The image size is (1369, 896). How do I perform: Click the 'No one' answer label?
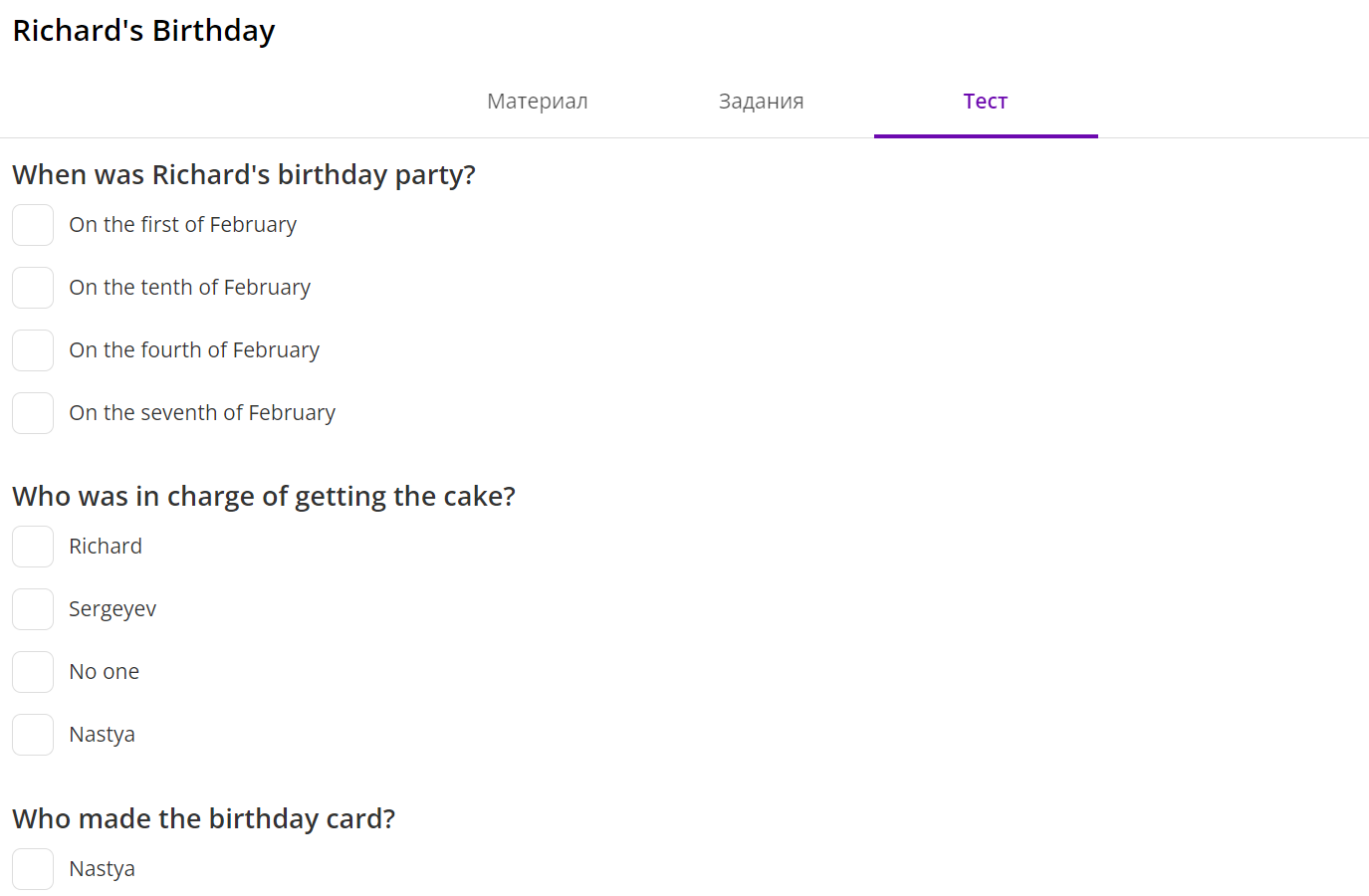tap(105, 672)
